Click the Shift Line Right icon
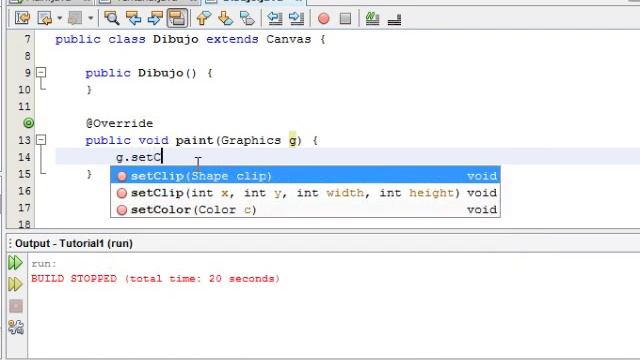Viewport: 640px width, 360px height. coord(296,18)
